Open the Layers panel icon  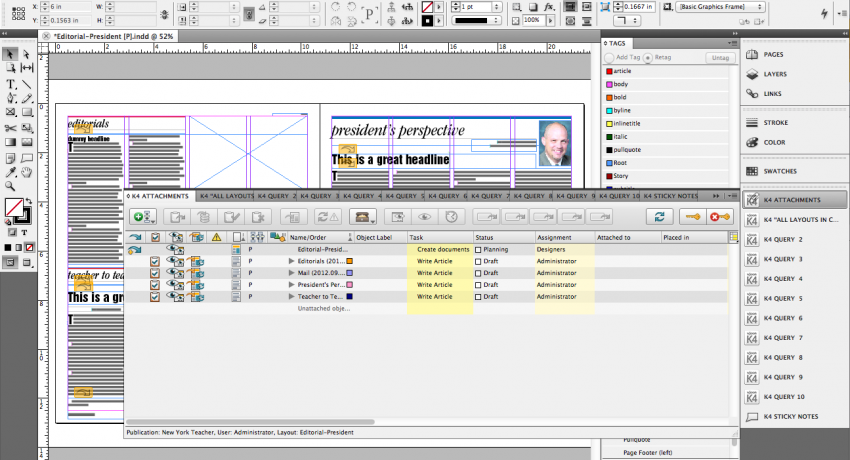752,74
